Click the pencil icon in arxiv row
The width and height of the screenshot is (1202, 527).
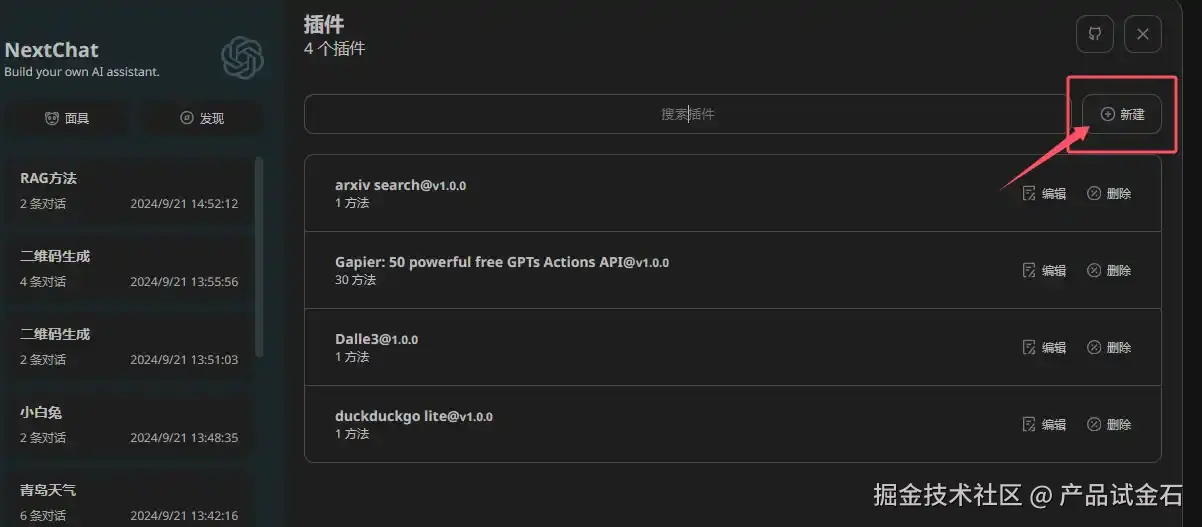[1028, 194]
